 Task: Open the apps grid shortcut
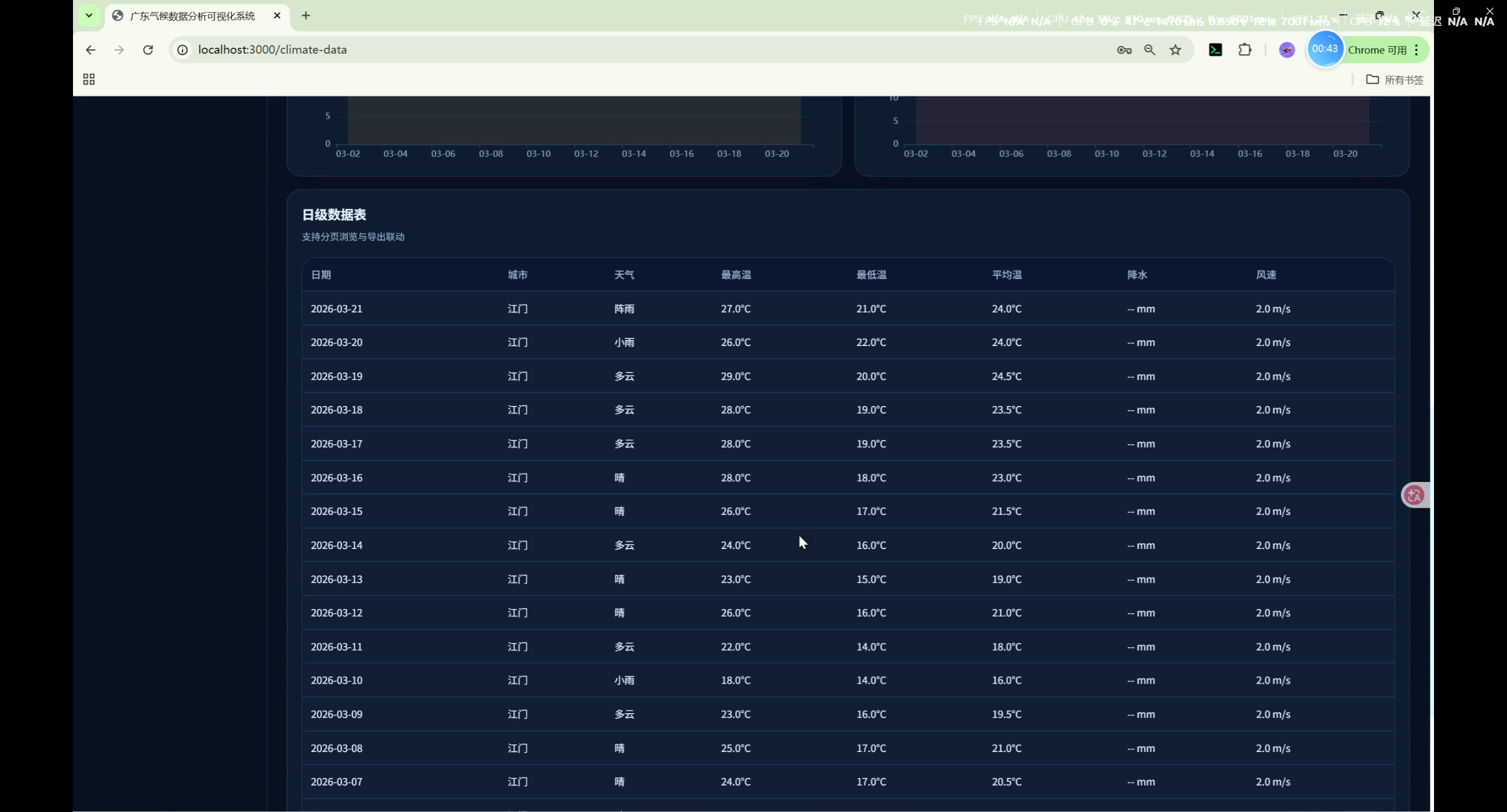click(89, 79)
